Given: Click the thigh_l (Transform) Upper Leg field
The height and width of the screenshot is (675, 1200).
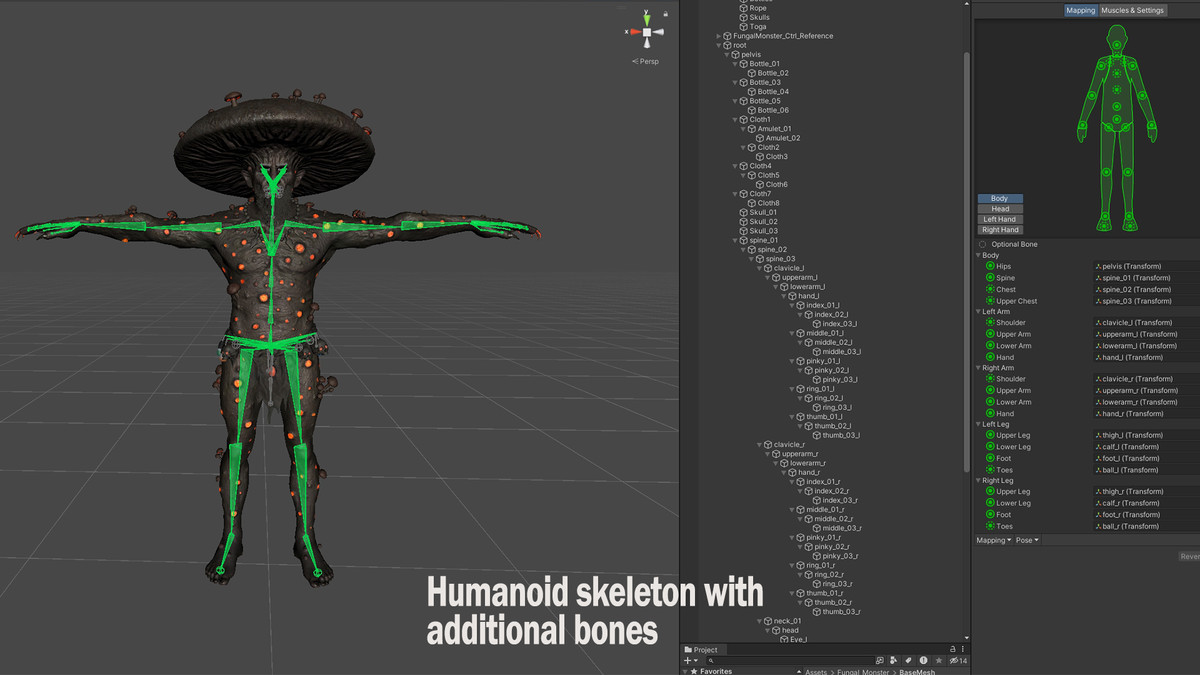Looking at the screenshot, I should 1147,435.
